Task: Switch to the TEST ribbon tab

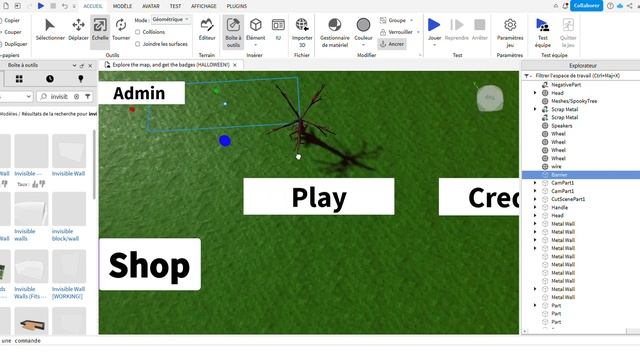Action: (x=175, y=6)
